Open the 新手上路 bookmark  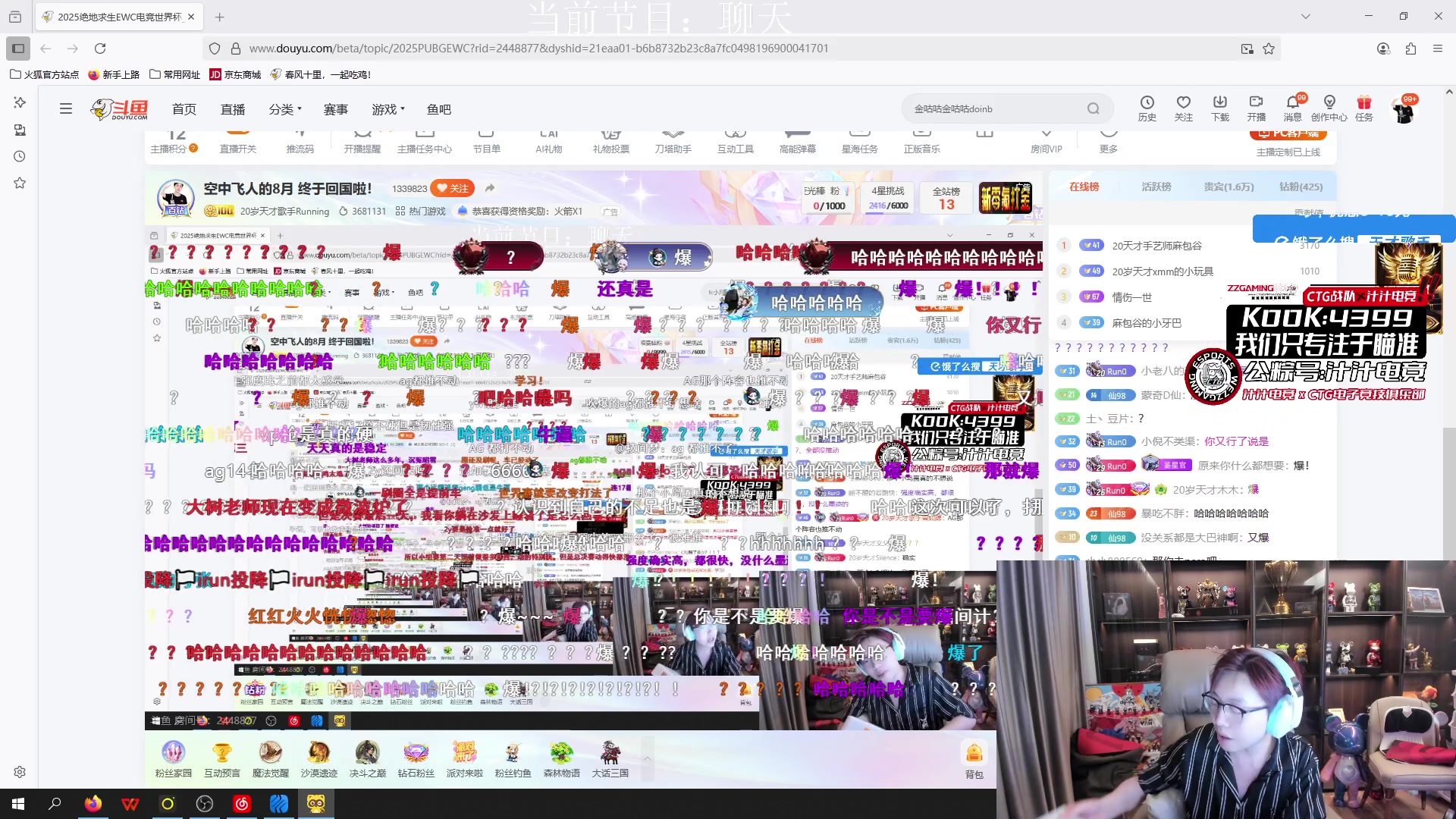(114, 74)
